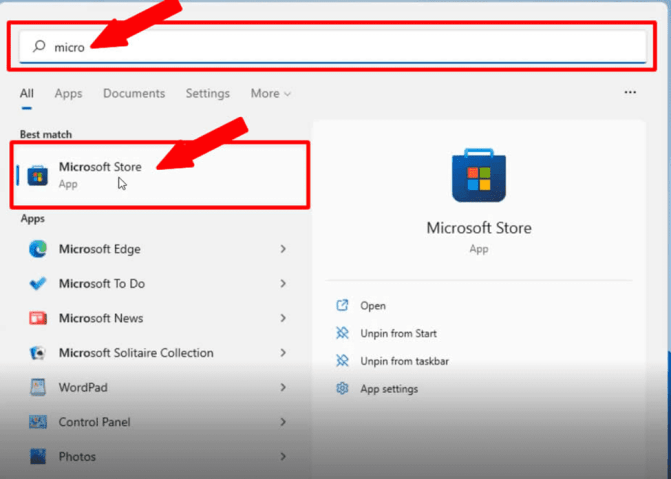Screen dimensions: 671x479
Task: Click the Control Panel icon
Action: pos(38,422)
